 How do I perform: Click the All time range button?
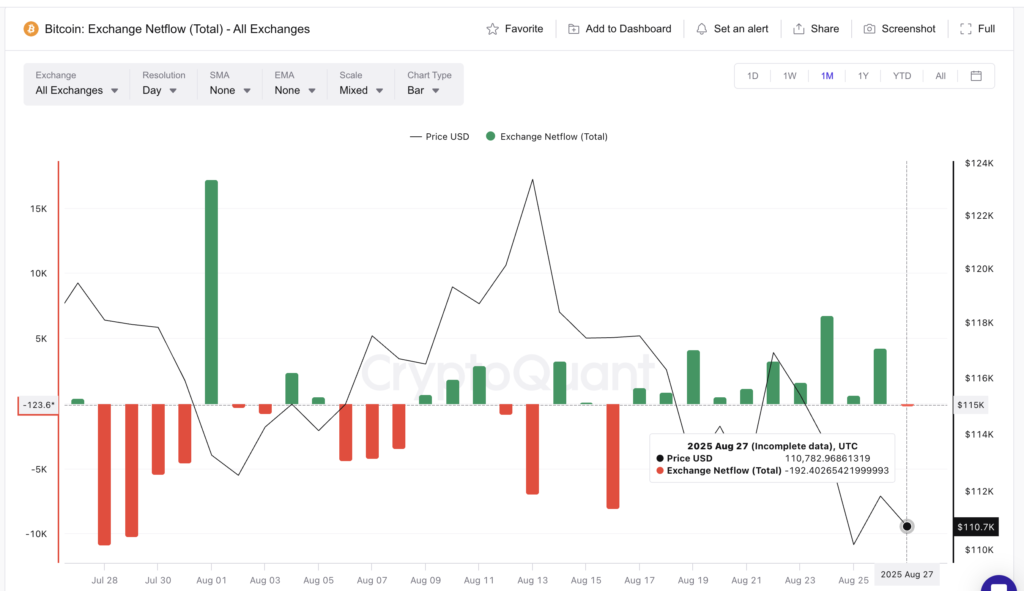pyautogui.click(x=940, y=75)
